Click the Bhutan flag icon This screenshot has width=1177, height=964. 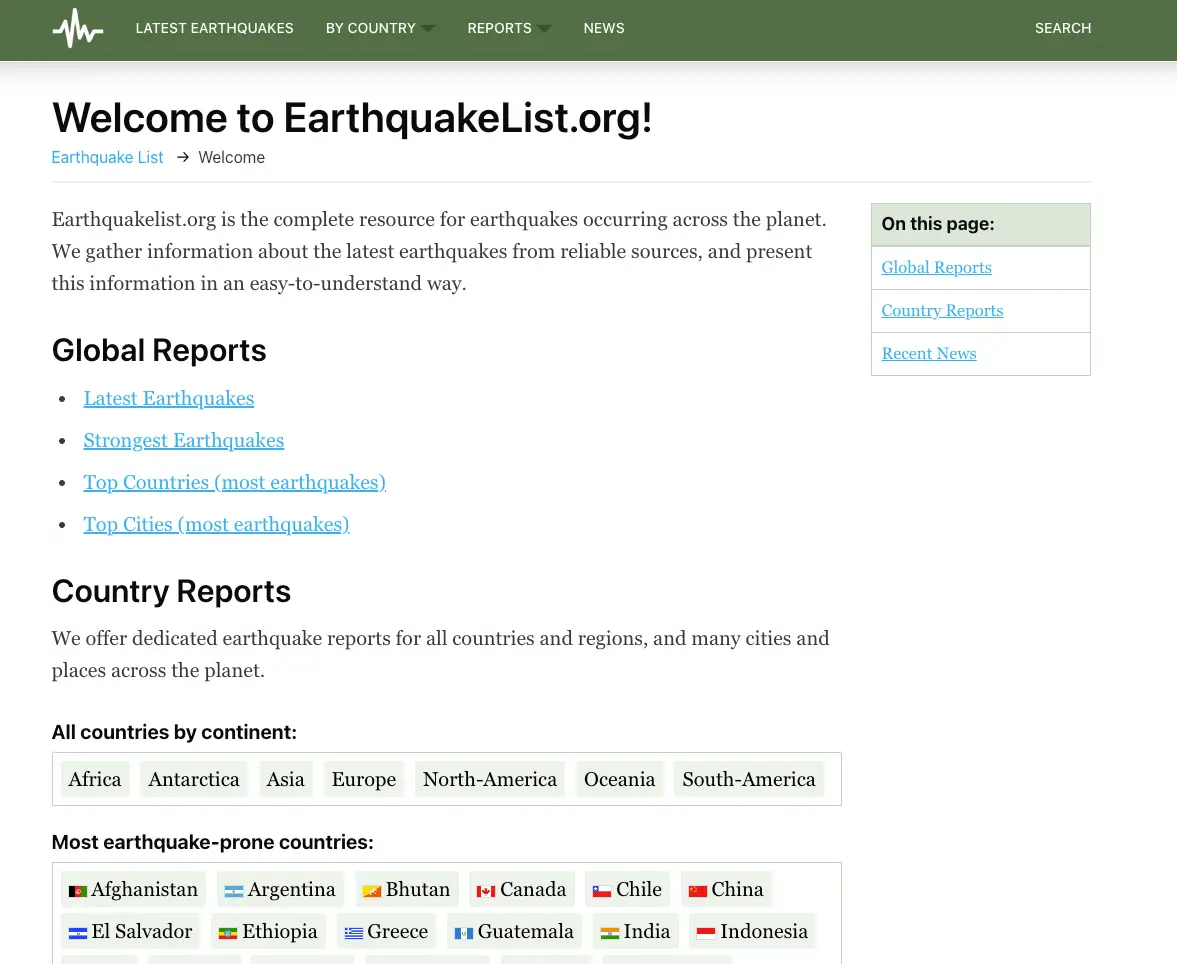372,891
